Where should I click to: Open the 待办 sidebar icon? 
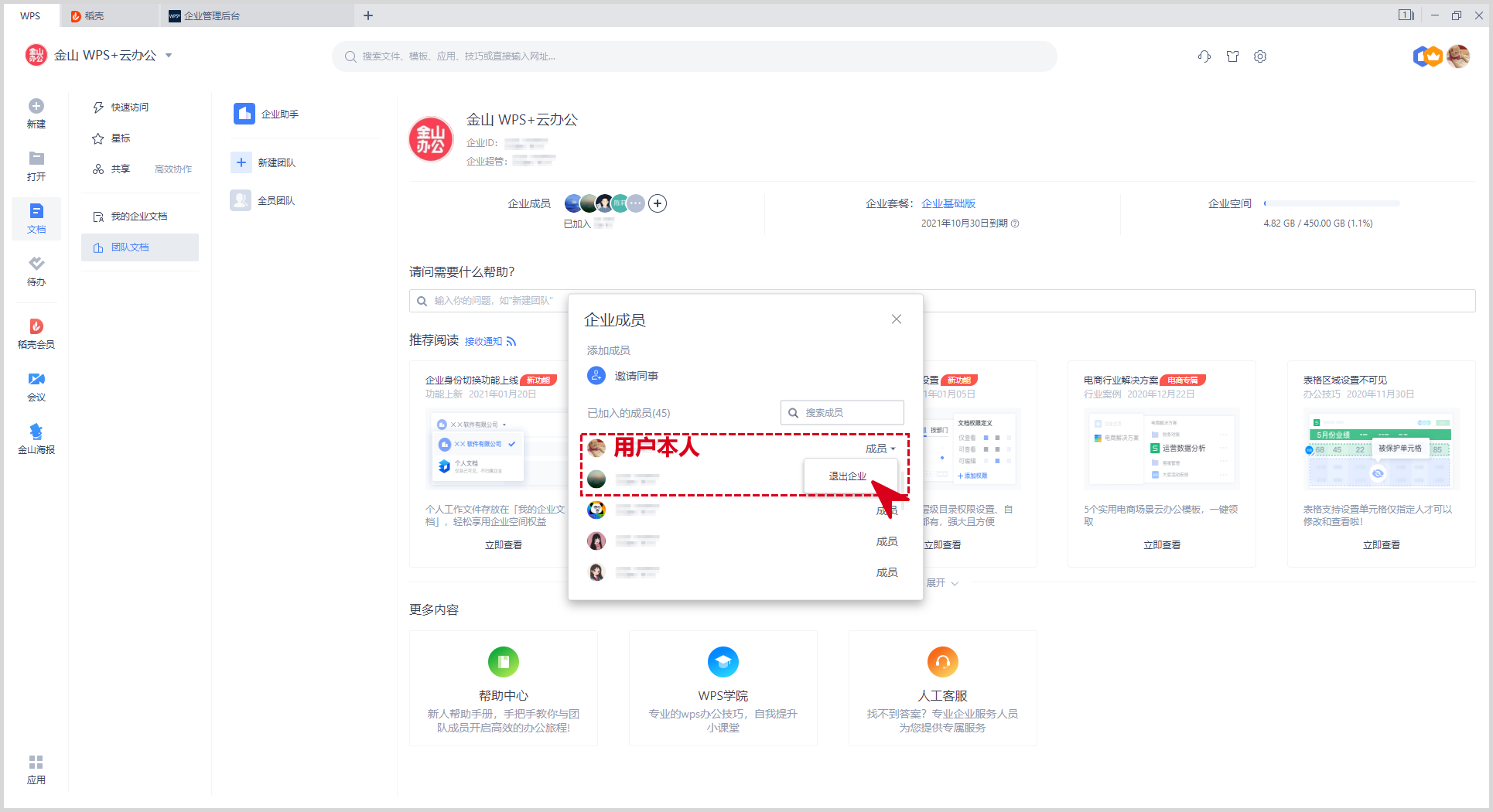click(36, 264)
